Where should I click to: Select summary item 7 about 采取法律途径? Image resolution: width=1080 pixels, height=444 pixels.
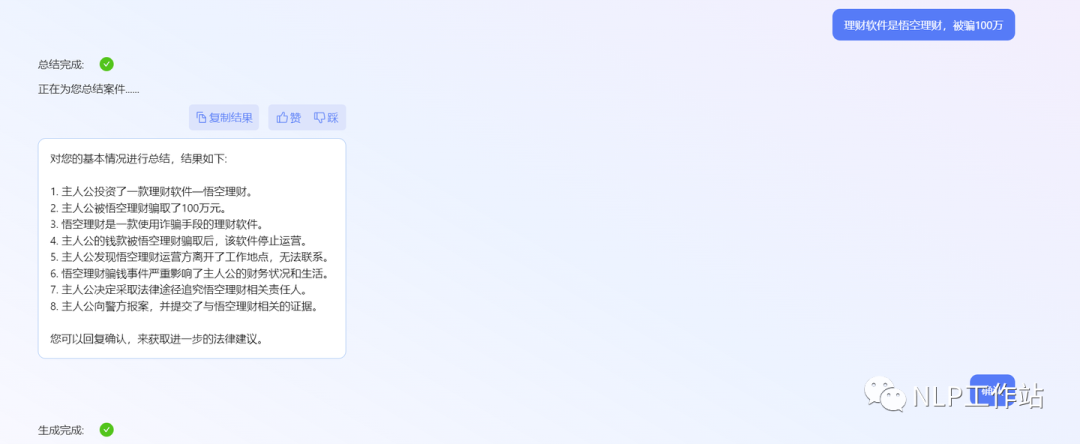[x=178, y=291]
